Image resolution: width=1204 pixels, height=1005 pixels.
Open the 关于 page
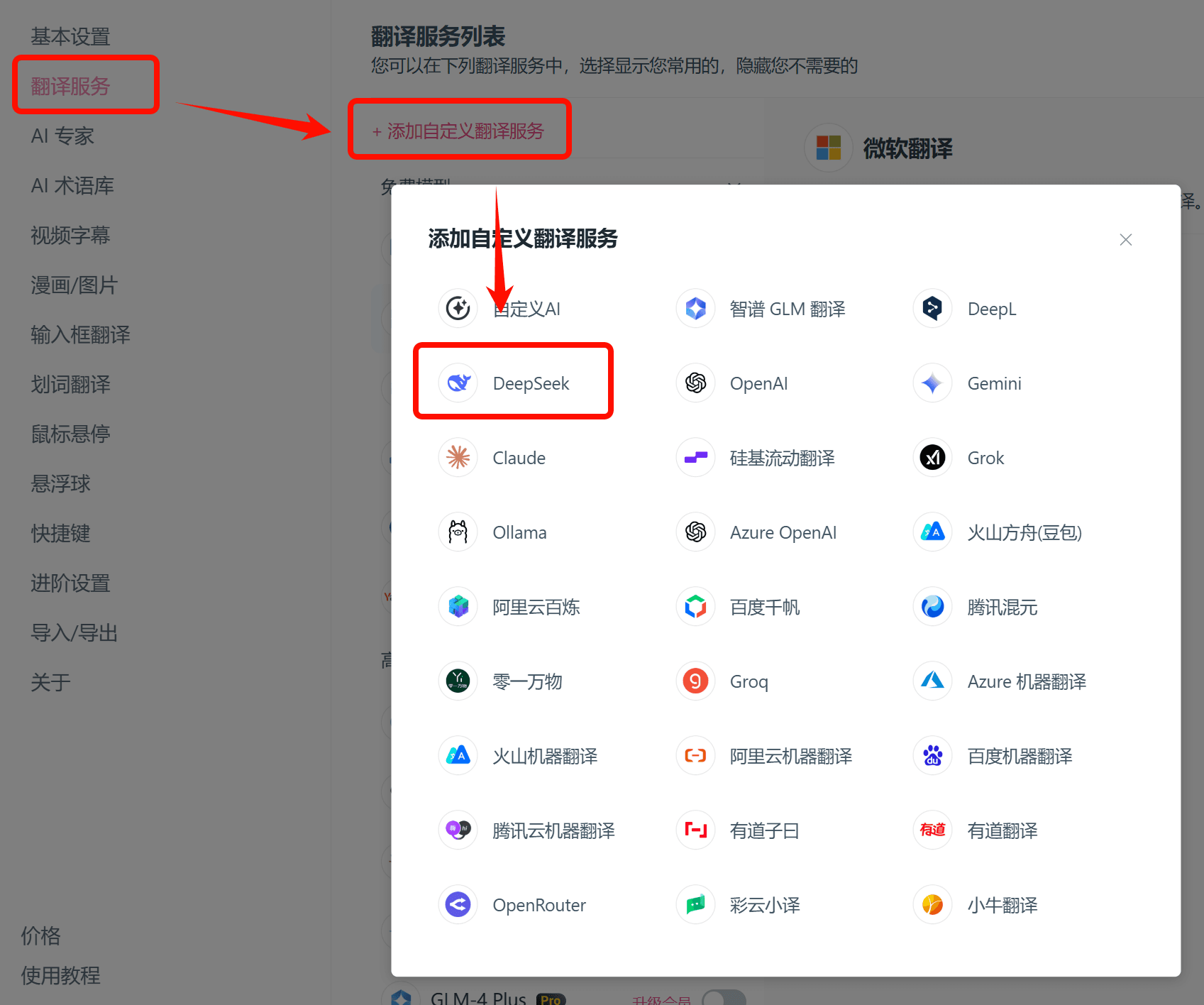coord(50,683)
